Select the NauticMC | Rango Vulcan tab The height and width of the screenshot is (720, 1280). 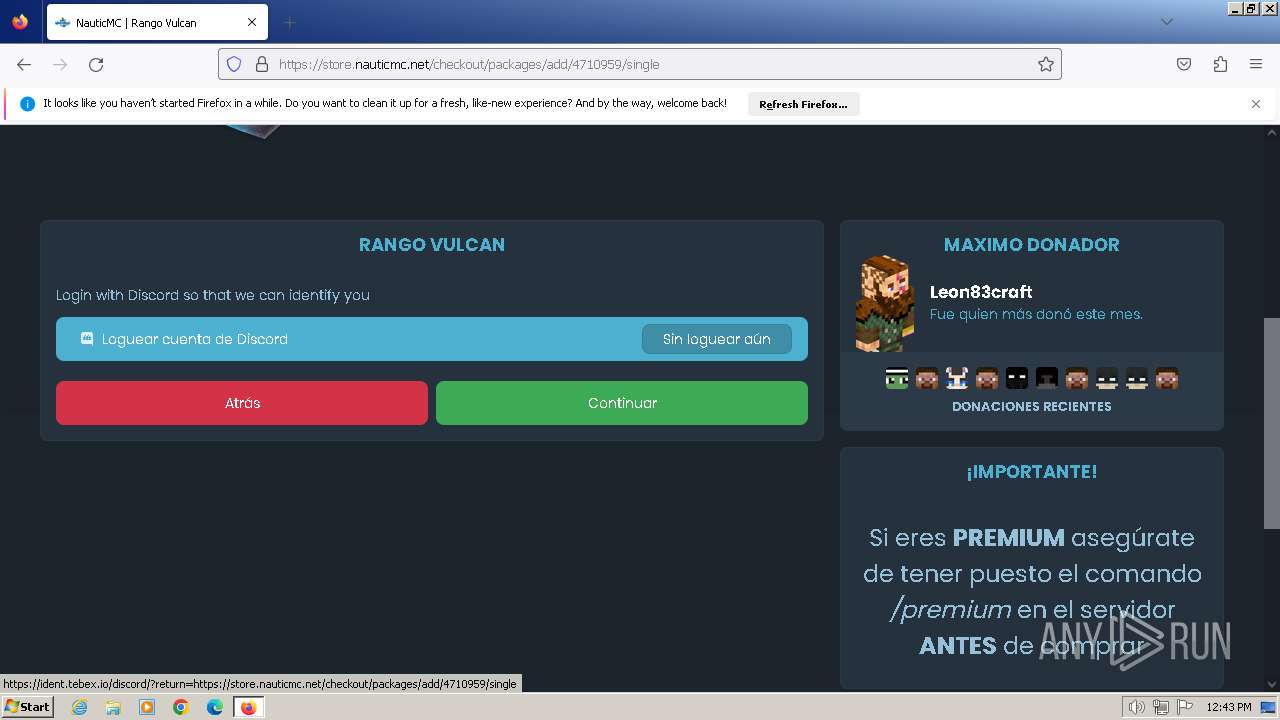[x=157, y=22]
